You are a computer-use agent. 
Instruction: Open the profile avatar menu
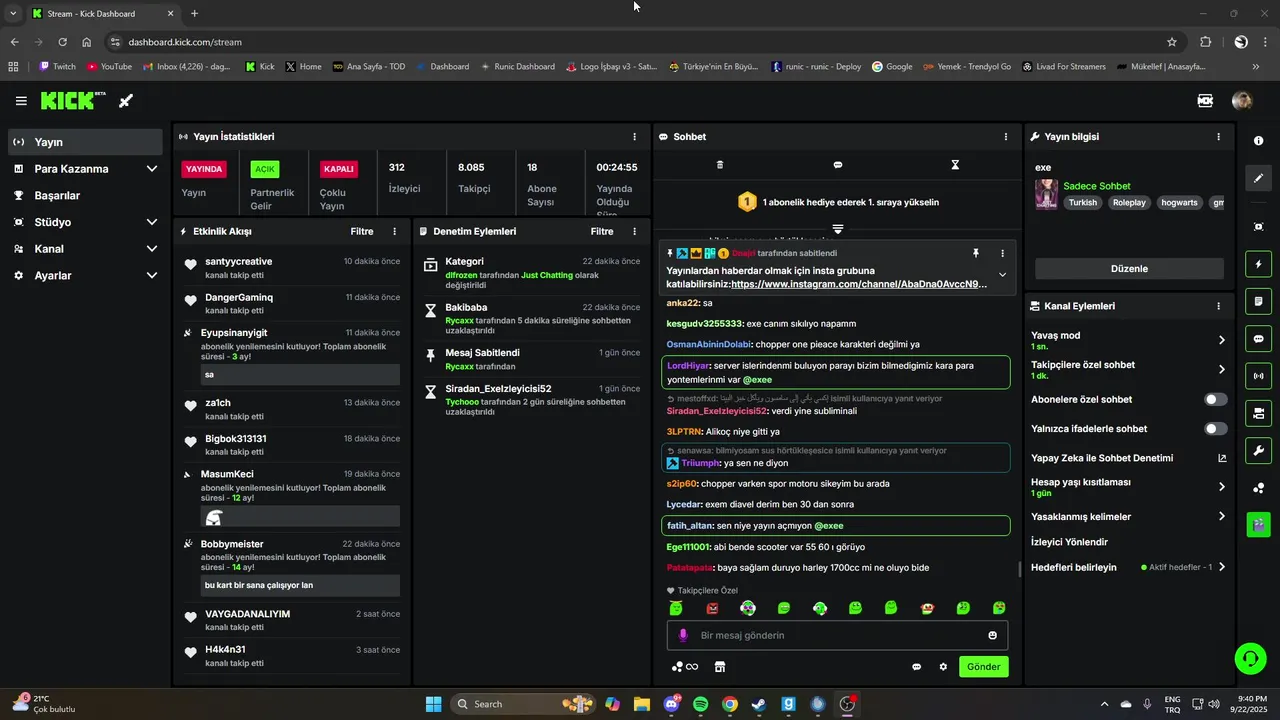click(x=1242, y=101)
